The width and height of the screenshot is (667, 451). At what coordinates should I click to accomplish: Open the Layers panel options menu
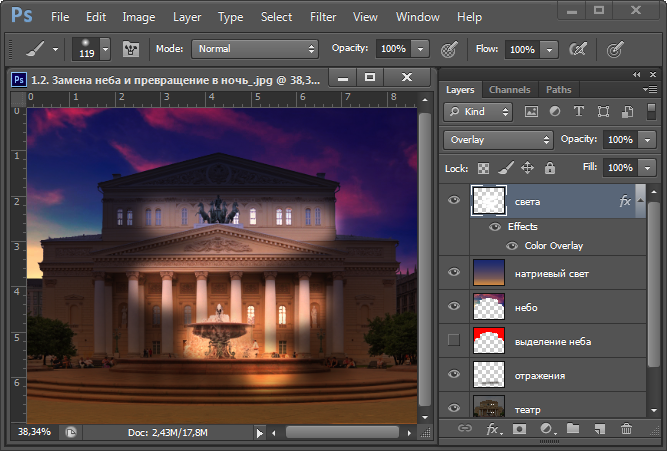650,89
